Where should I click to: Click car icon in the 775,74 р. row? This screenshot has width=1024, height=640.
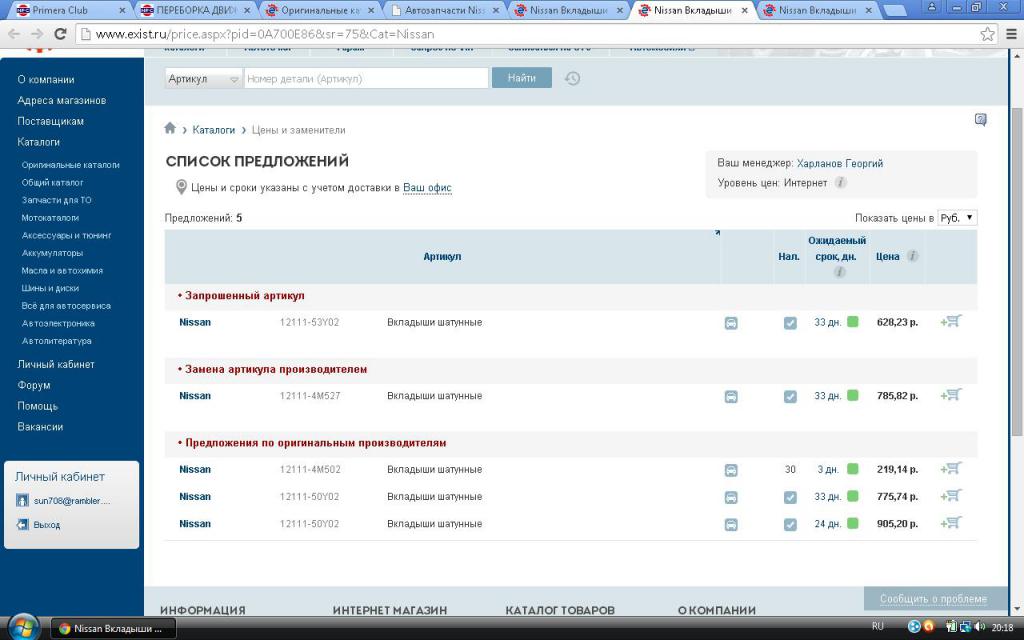pyautogui.click(x=731, y=498)
